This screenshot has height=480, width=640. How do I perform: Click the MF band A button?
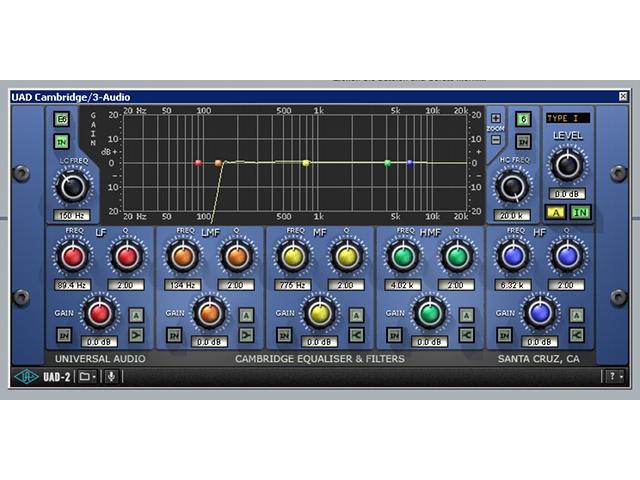point(357,315)
